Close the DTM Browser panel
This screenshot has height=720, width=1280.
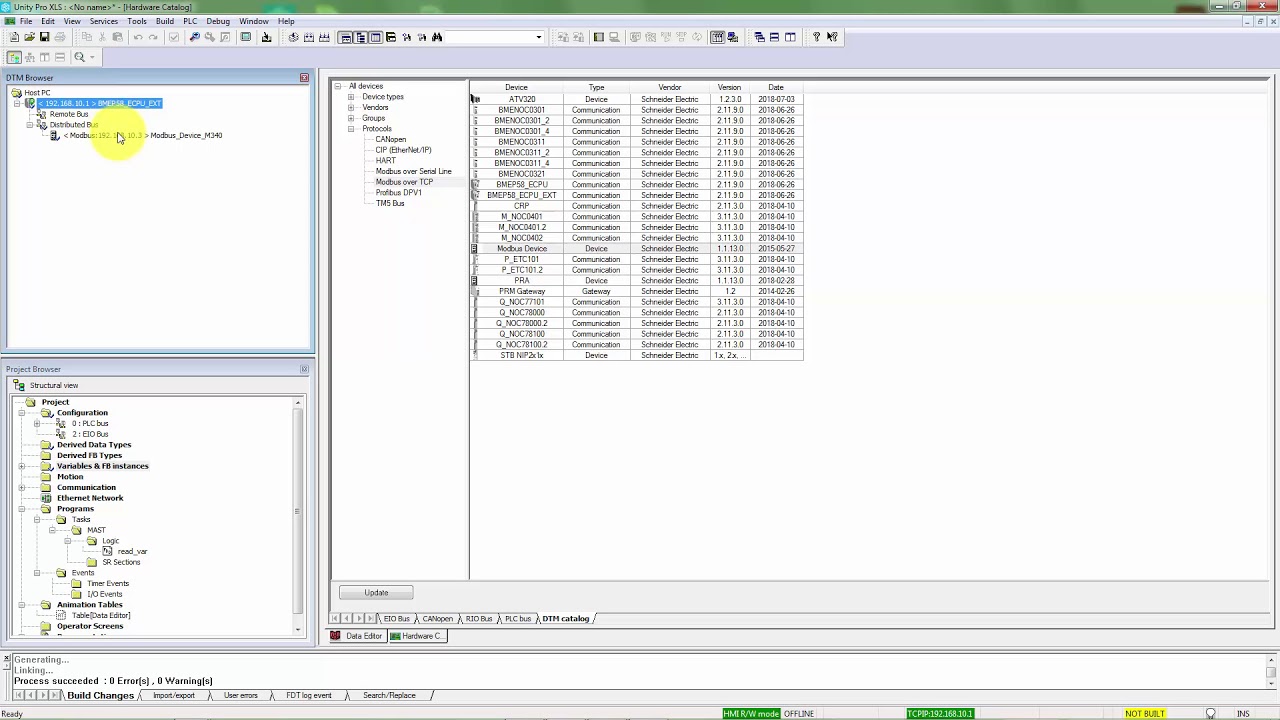(304, 78)
